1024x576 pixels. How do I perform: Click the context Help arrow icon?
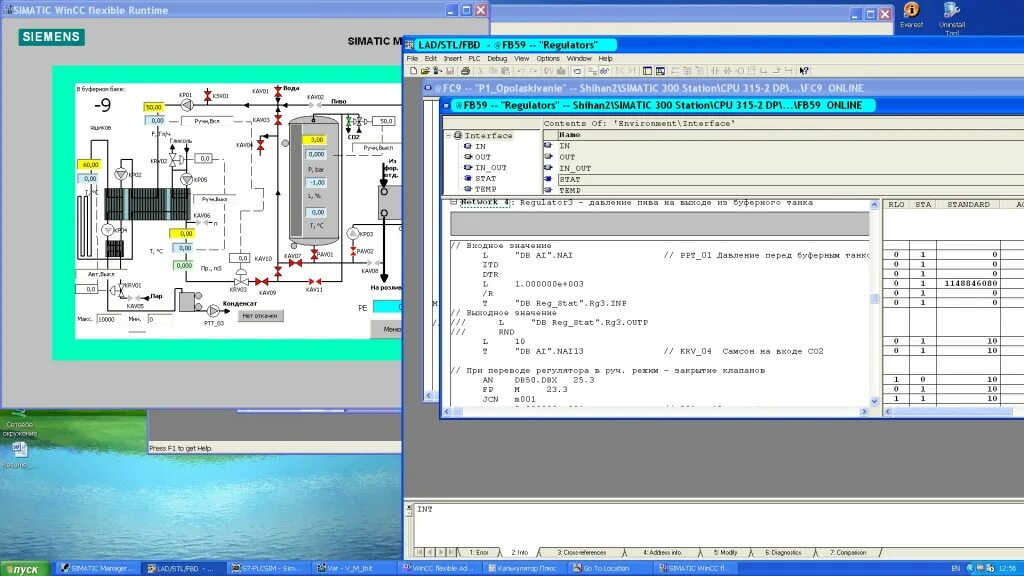[x=804, y=71]
